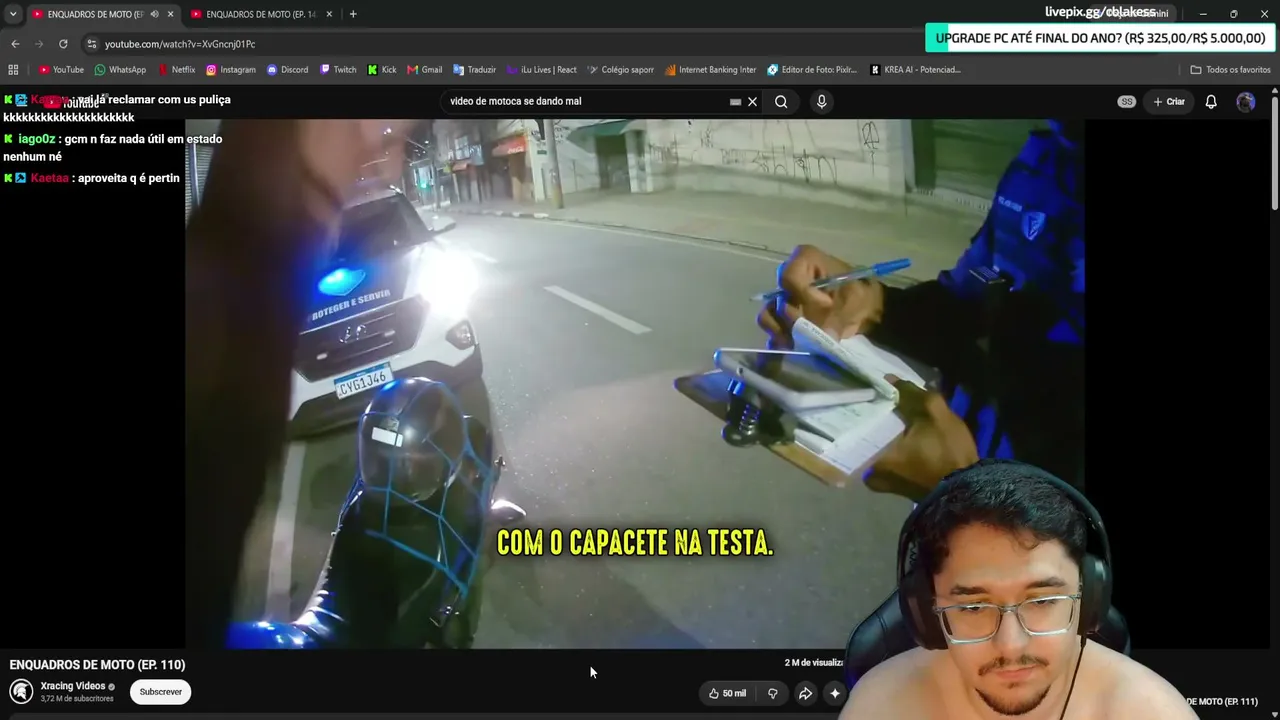The height and width of the screenshot is (720, 1280).
Task: Go back to the previous page
Action: coord(15,44)
